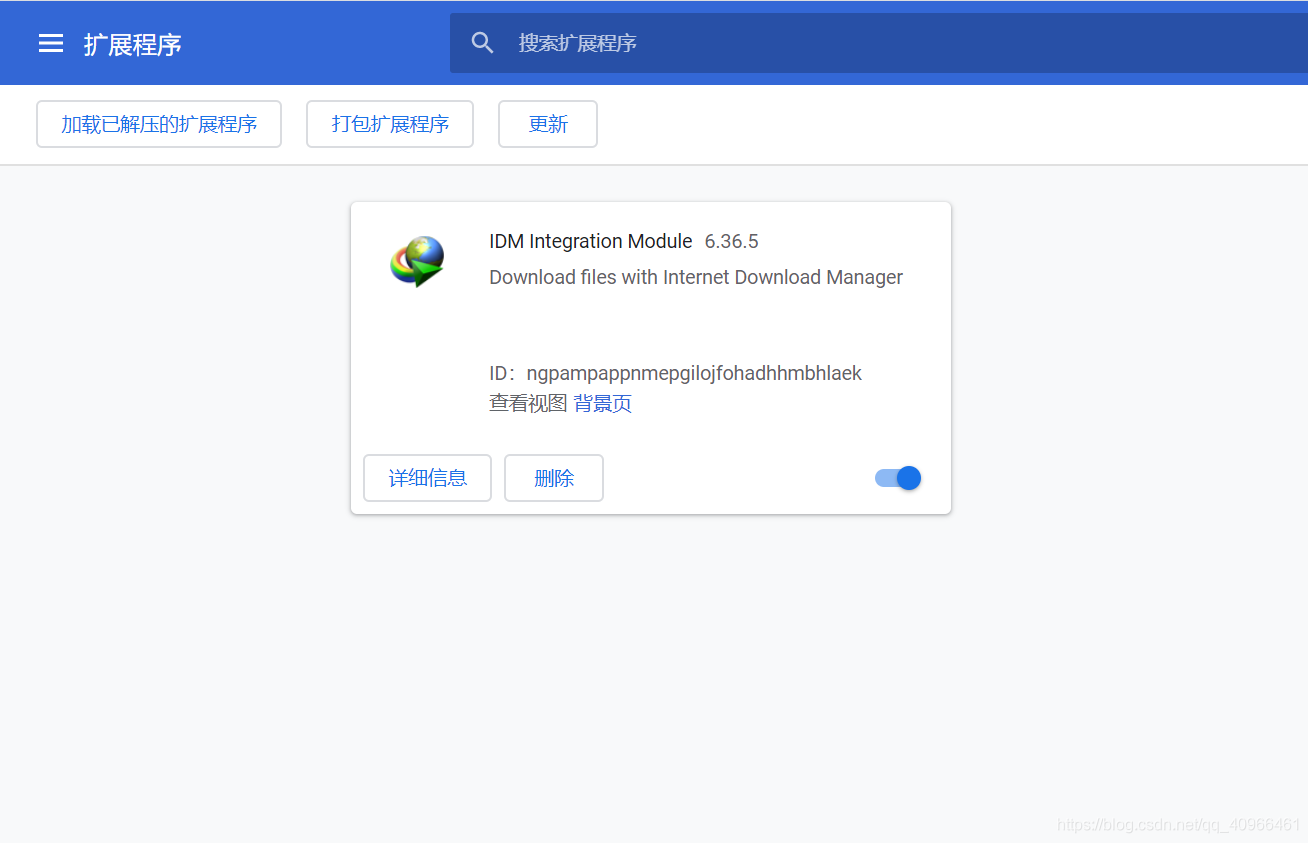Click the 查看视图 label
The width and height of the screenshot is (1308, 843).
coord(528,404)
